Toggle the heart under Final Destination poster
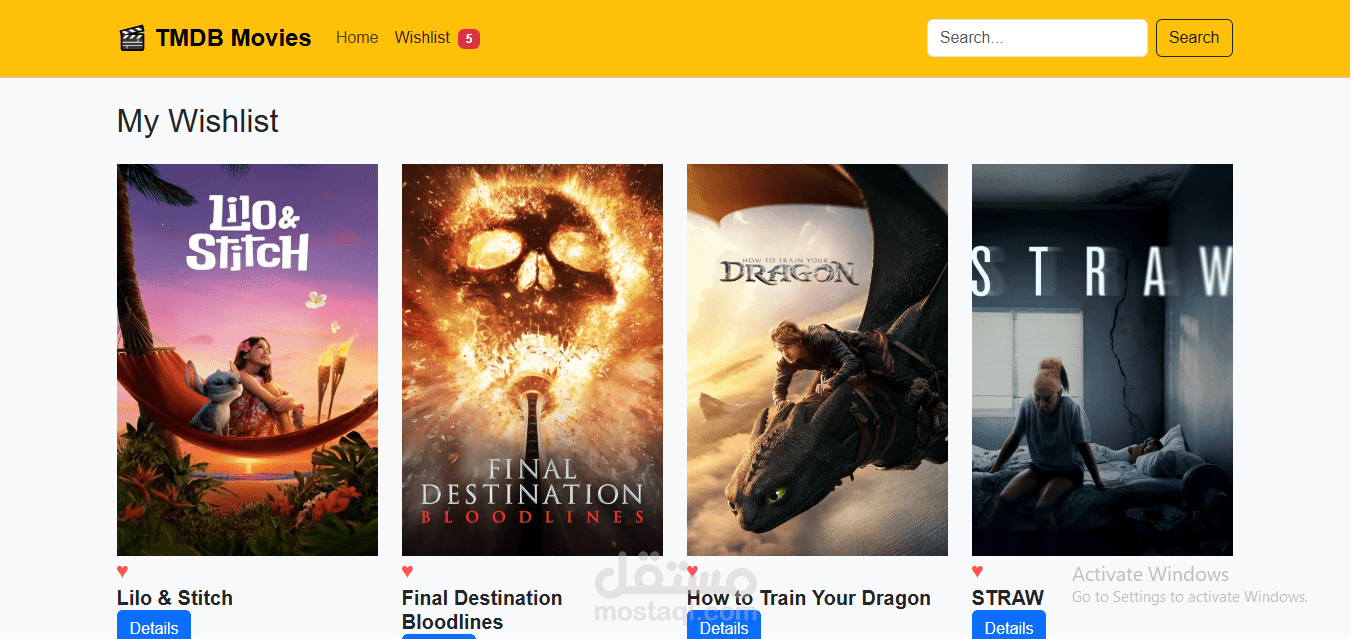The height and width of the screenshot is (639, 1352). (408, 572)
